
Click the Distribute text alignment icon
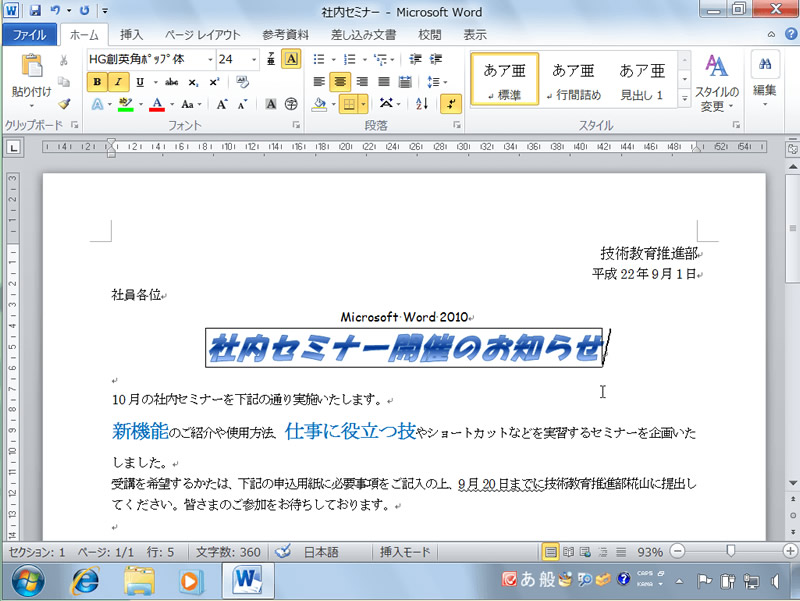click(x=405, y=82)
